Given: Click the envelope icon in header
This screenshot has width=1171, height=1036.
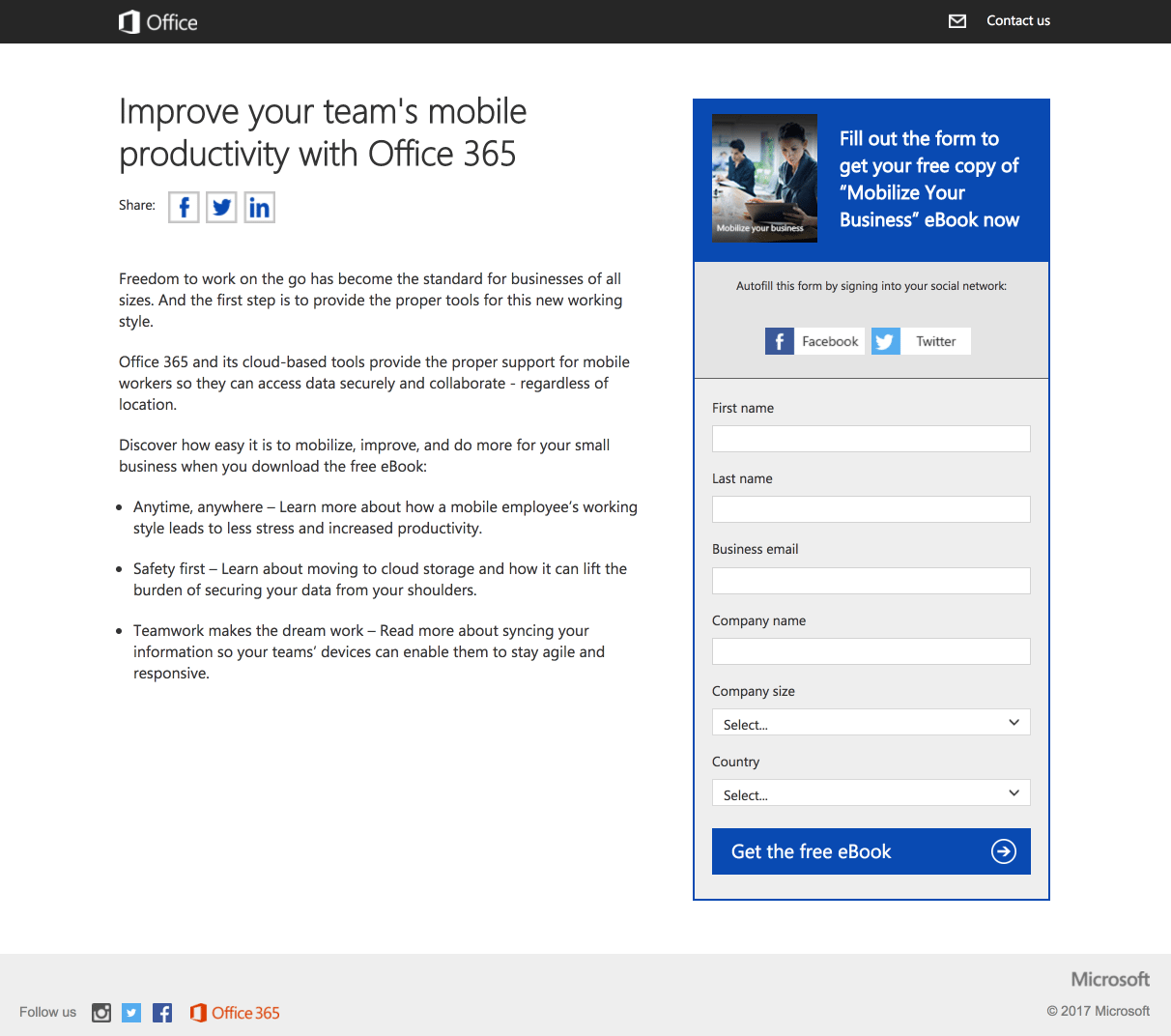Looking at the screenshot, I should pyautogui.click(x=957, y=21).
